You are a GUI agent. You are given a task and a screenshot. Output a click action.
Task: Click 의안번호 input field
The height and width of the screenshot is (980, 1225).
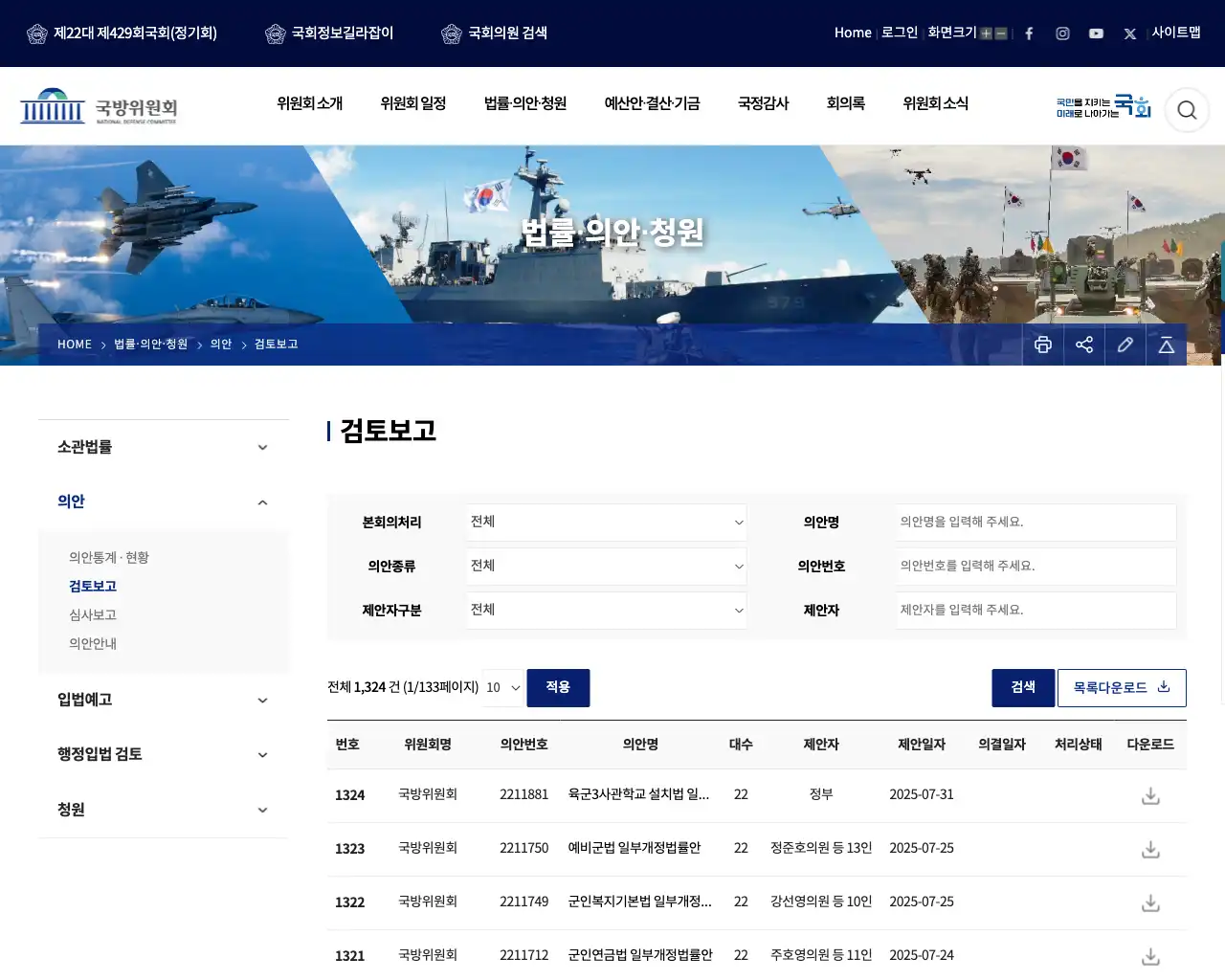tap(1036, 567)
